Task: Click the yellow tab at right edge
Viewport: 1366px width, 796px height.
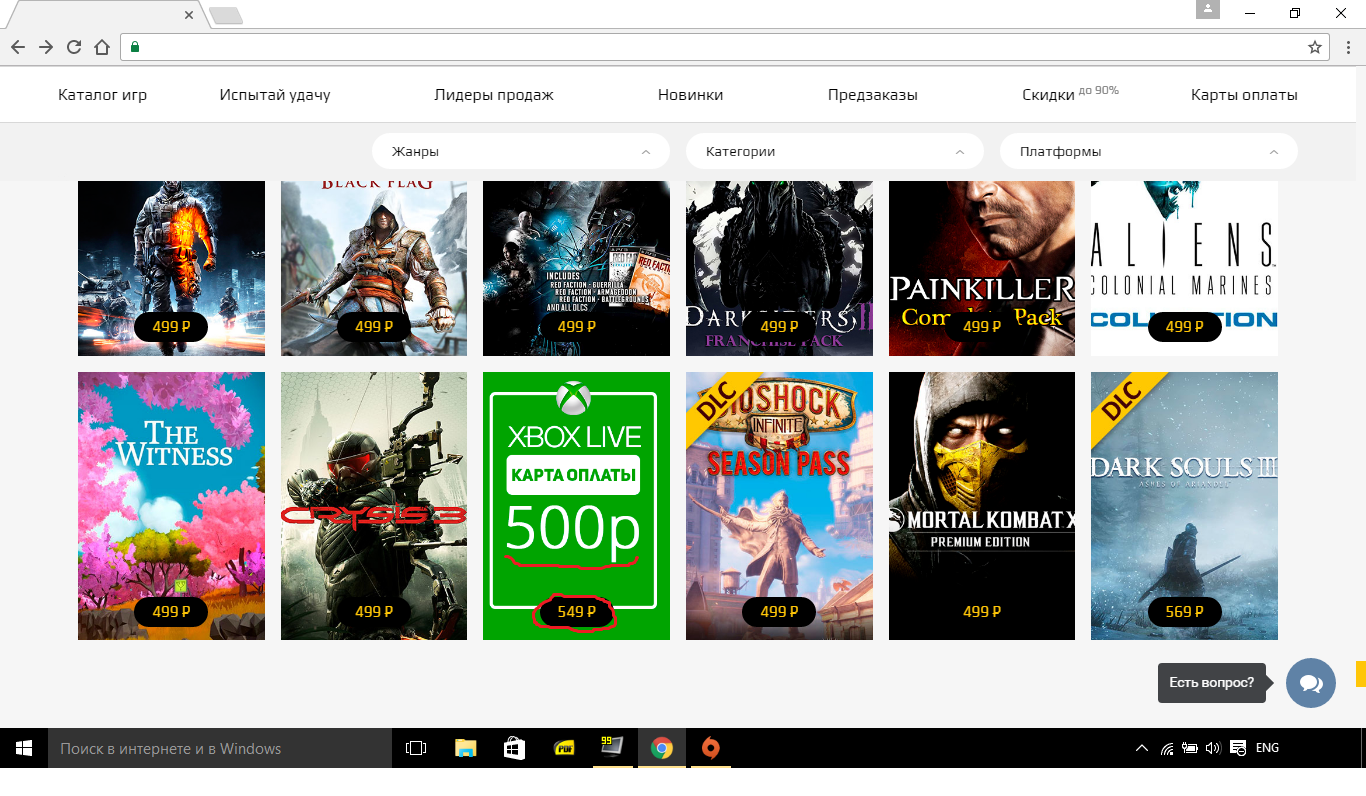Action: 1361,674
